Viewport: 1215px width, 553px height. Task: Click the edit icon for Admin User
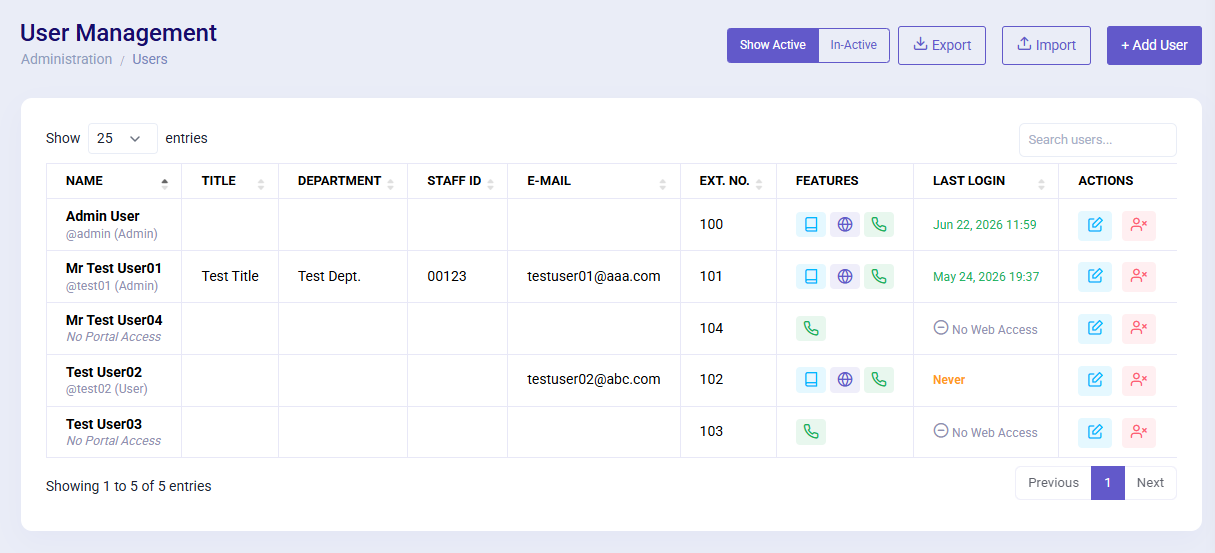[x=1095, y=225]
